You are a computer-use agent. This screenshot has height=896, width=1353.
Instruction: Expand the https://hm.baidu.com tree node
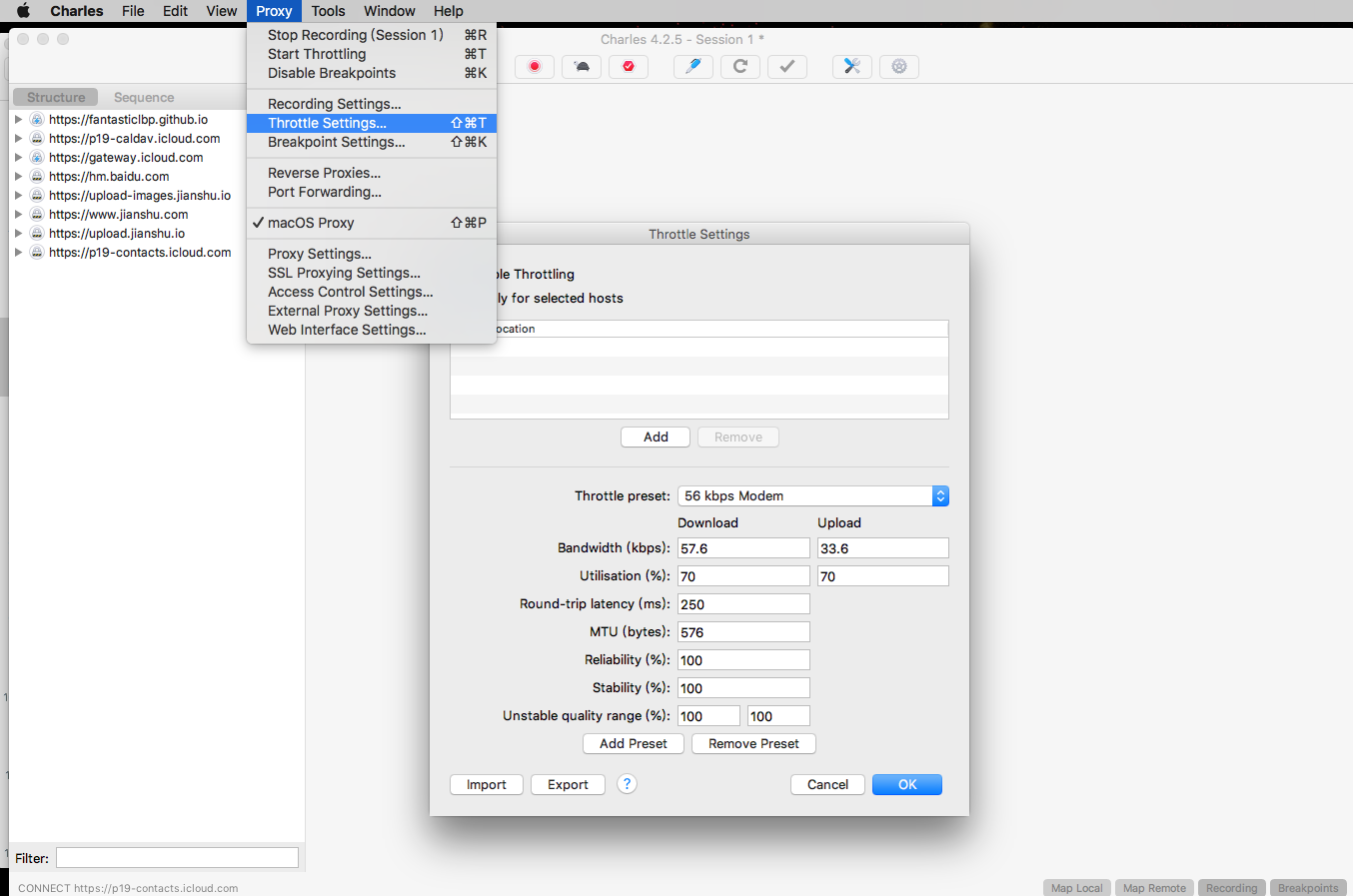pyautogui.click(x=18, y=177)
